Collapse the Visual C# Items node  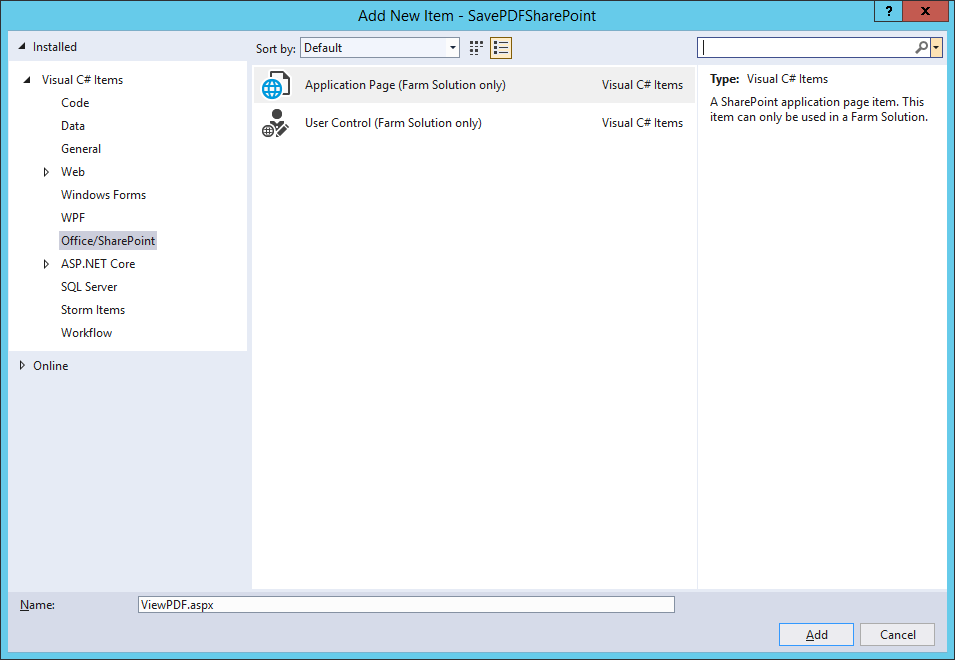27,80
